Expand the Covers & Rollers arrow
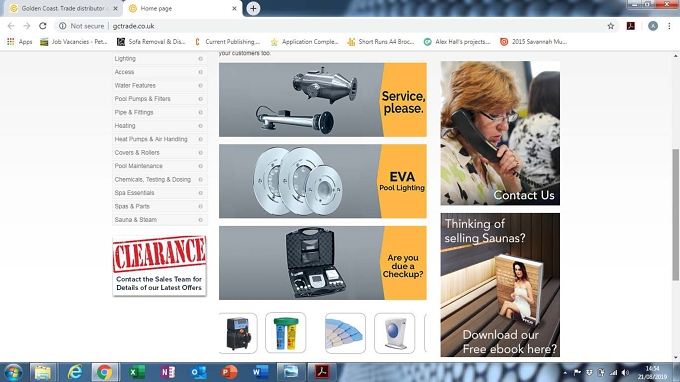Screen dimensions: 680x382 point(200,153)
